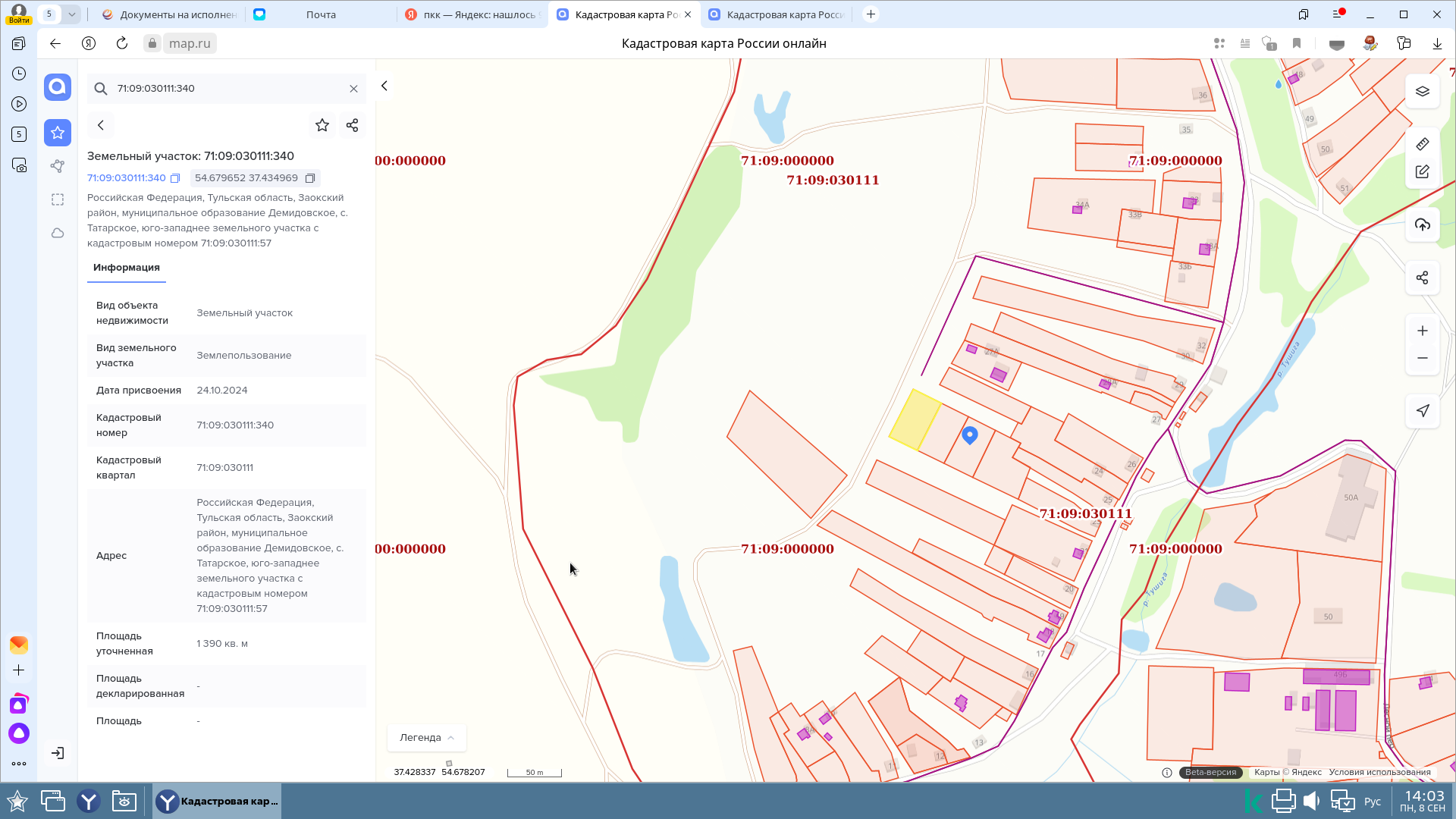
Task: Copy coordinates 54.679652 37.434969
Action: click(310, 178)
